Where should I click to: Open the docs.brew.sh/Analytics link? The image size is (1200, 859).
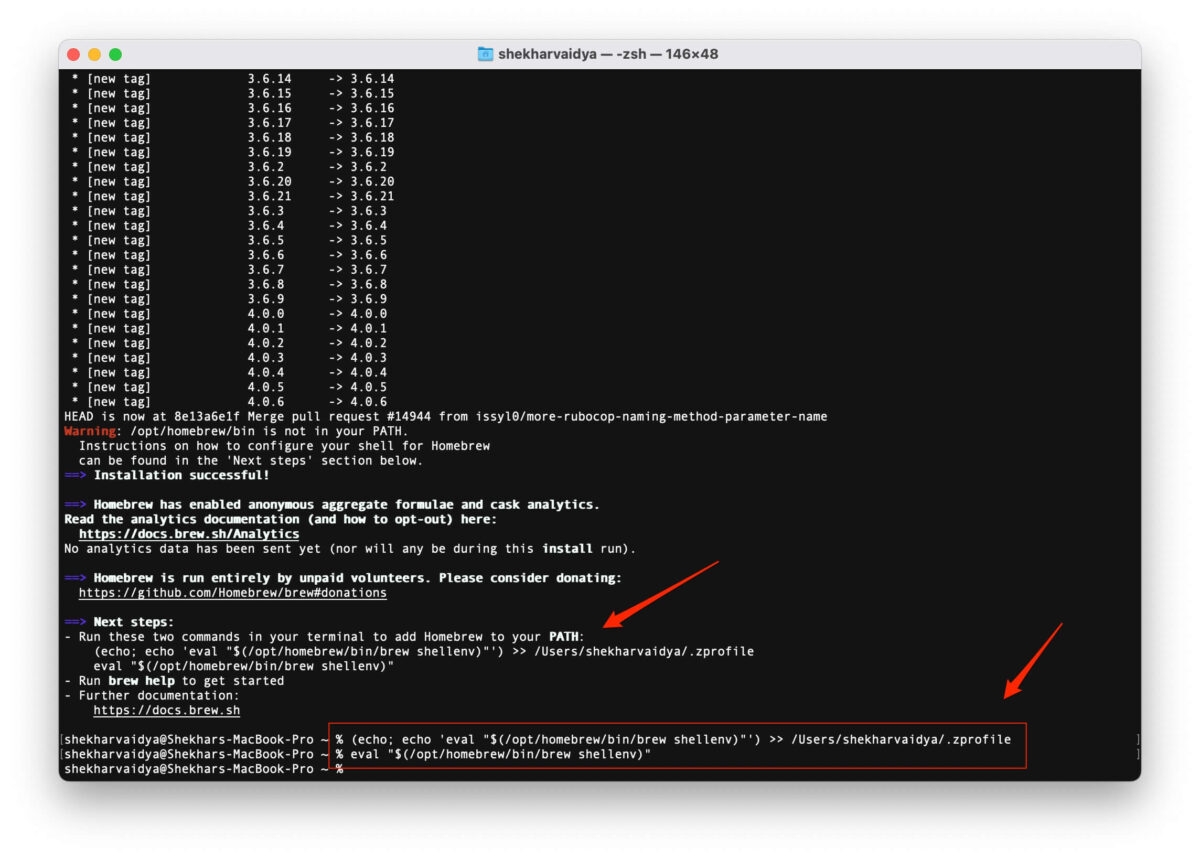(188, 534)
